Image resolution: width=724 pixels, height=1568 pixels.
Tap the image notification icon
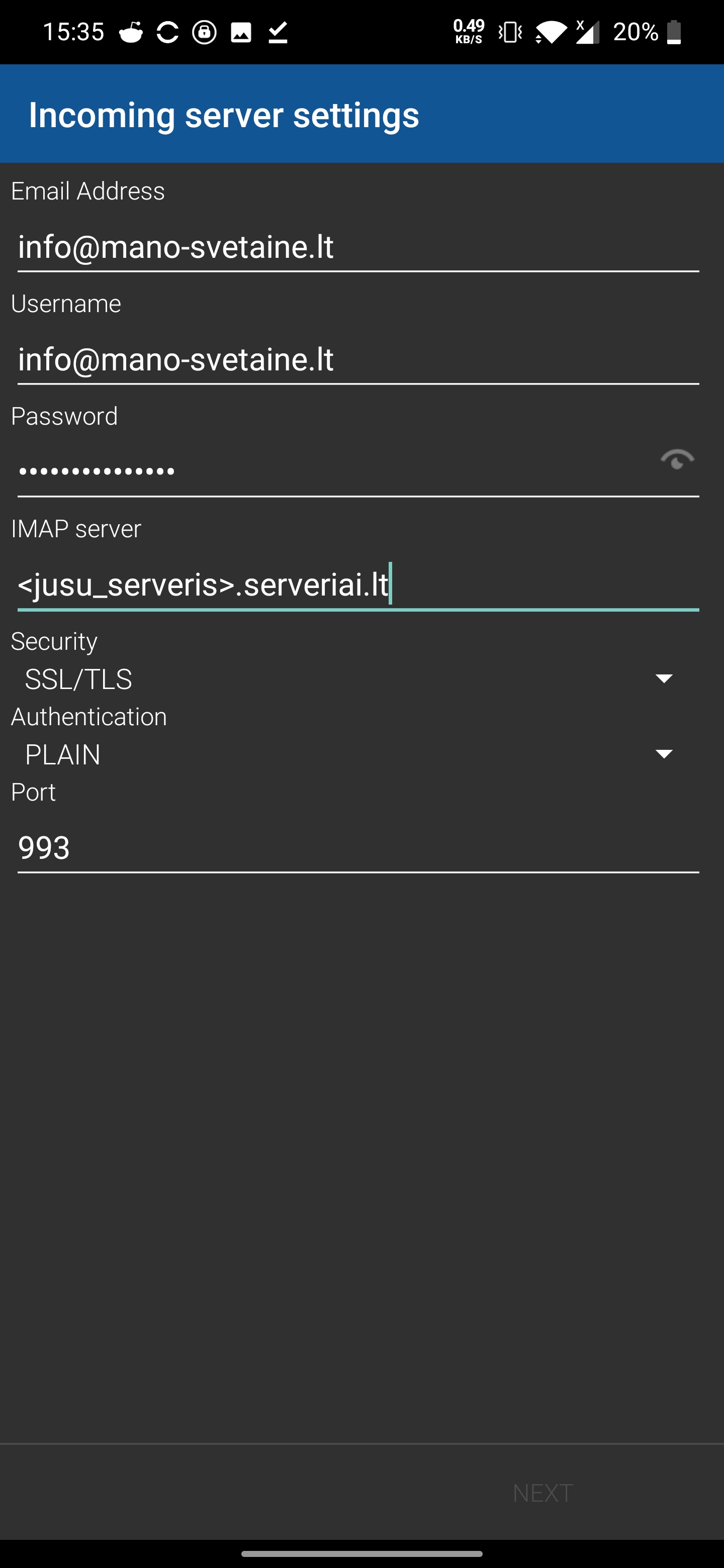(x=241, y=32)
